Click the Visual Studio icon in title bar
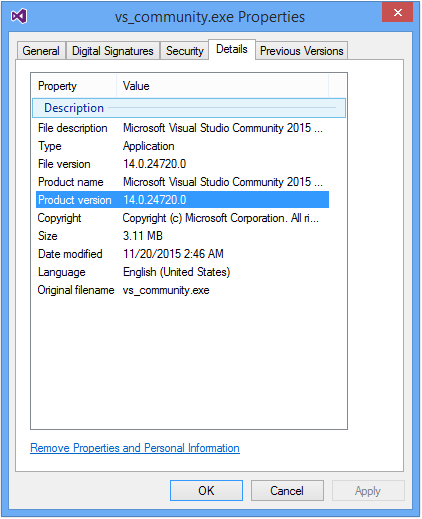 (19, 16)
